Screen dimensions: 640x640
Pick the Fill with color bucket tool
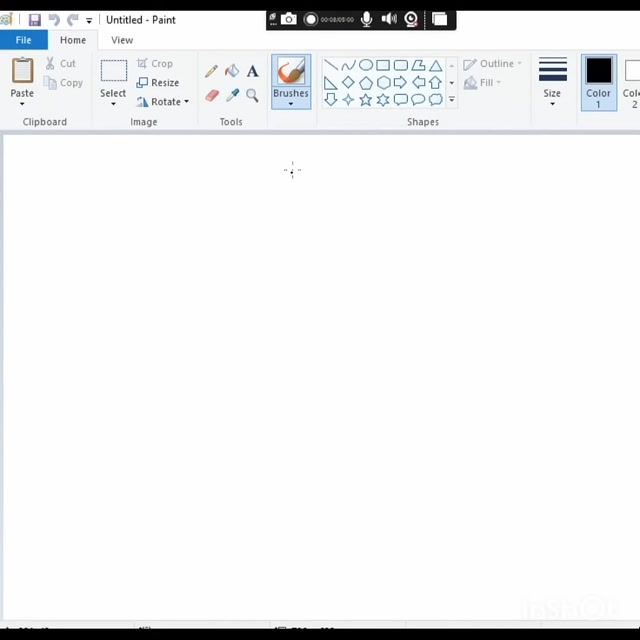pyautogui.click(x=232, y=71)
